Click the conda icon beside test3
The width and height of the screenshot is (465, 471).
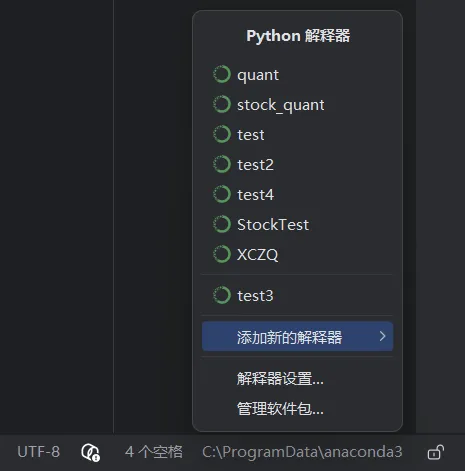click(222, 295)
